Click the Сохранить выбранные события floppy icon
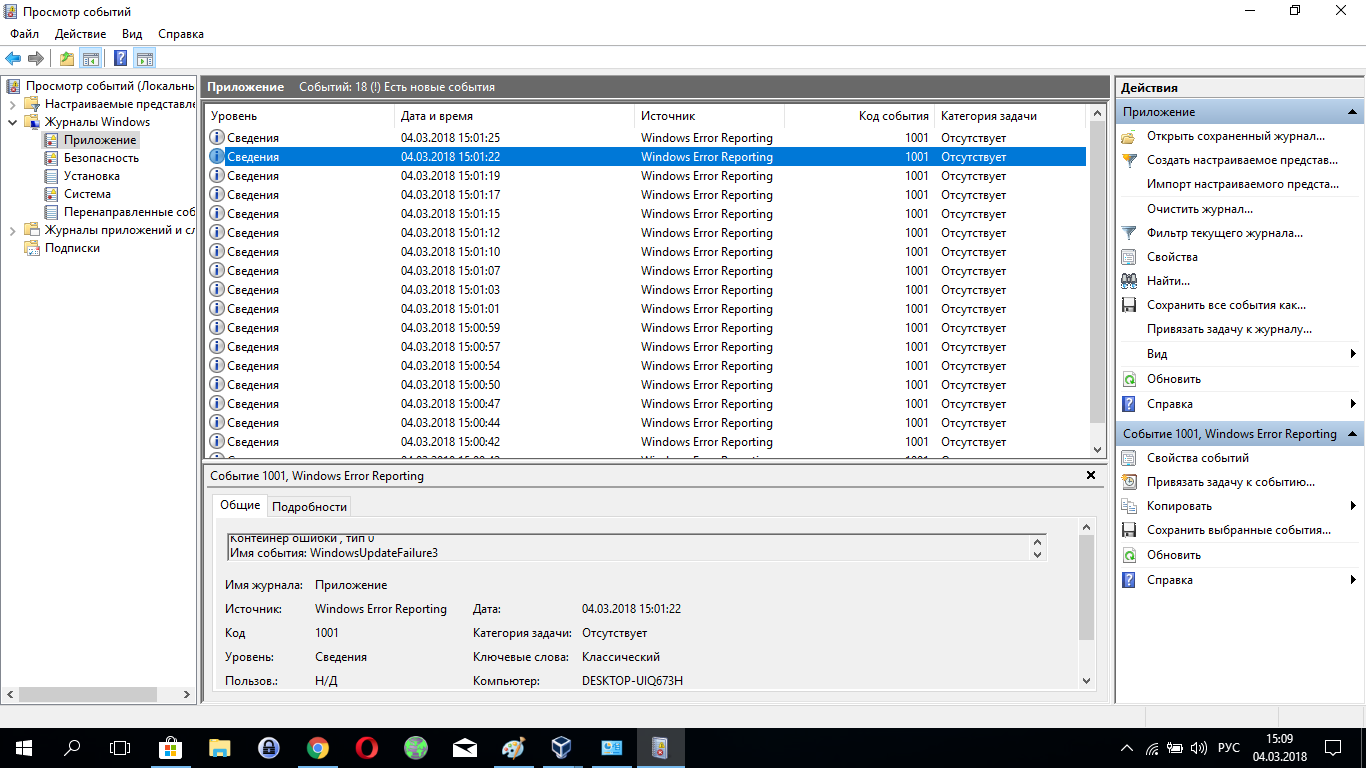The width and height of the screenshot is (1366, 768). 1129,530
